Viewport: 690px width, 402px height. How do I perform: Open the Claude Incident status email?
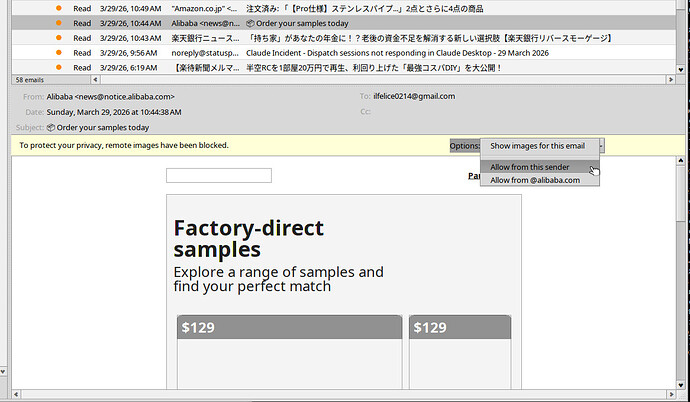click(x=343, y=53)
